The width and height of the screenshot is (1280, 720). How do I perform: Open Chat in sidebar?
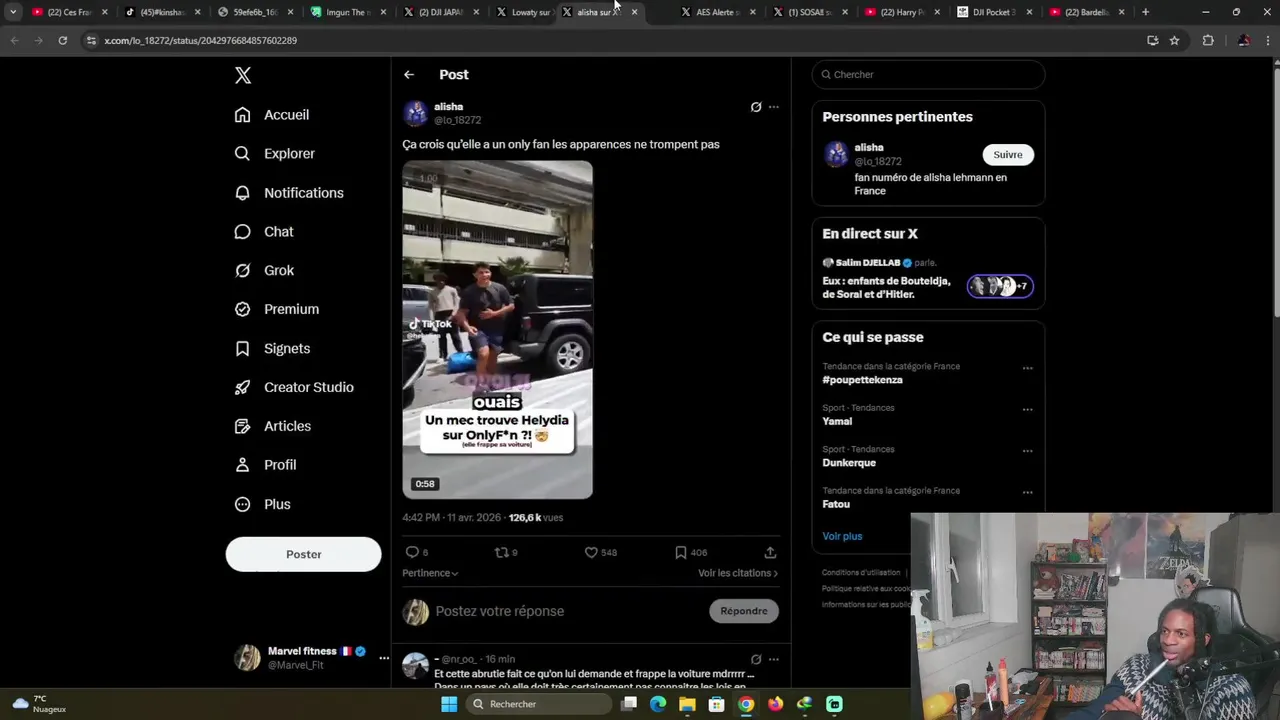pyautogui.click(x=264, y=232)
